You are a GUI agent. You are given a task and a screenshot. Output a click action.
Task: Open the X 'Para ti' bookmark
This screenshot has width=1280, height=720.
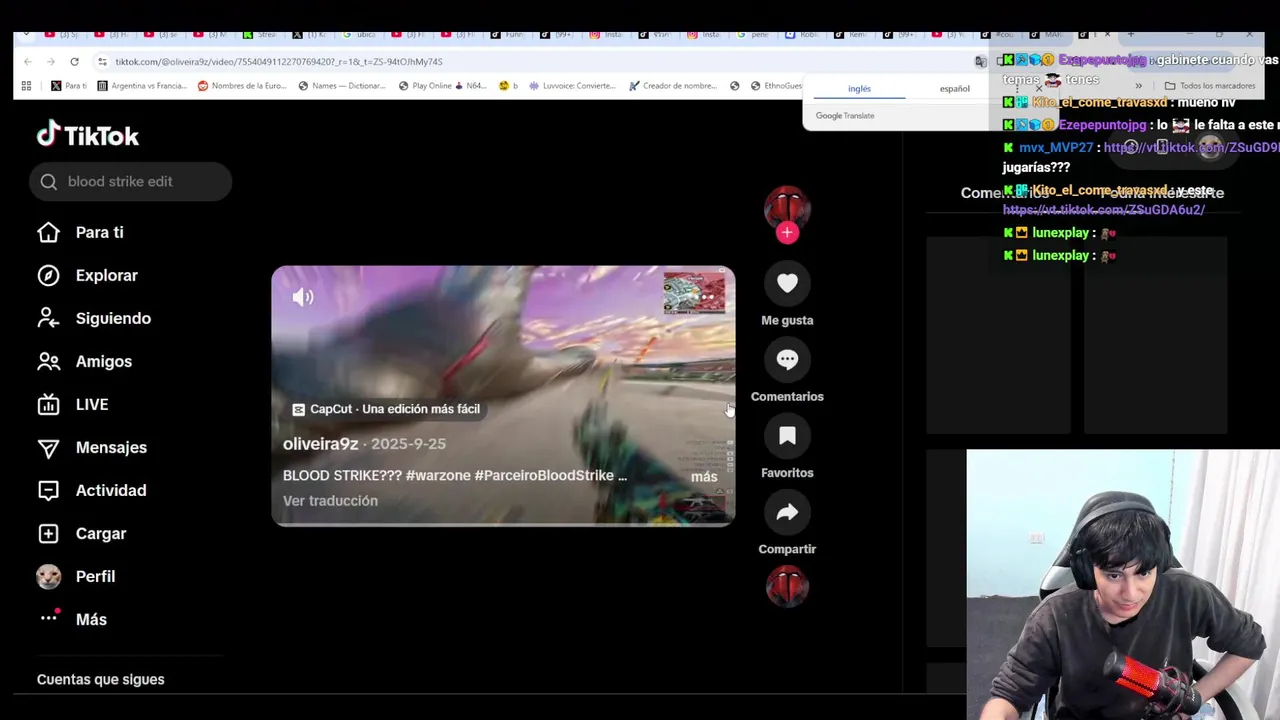(x=68, y=86)
